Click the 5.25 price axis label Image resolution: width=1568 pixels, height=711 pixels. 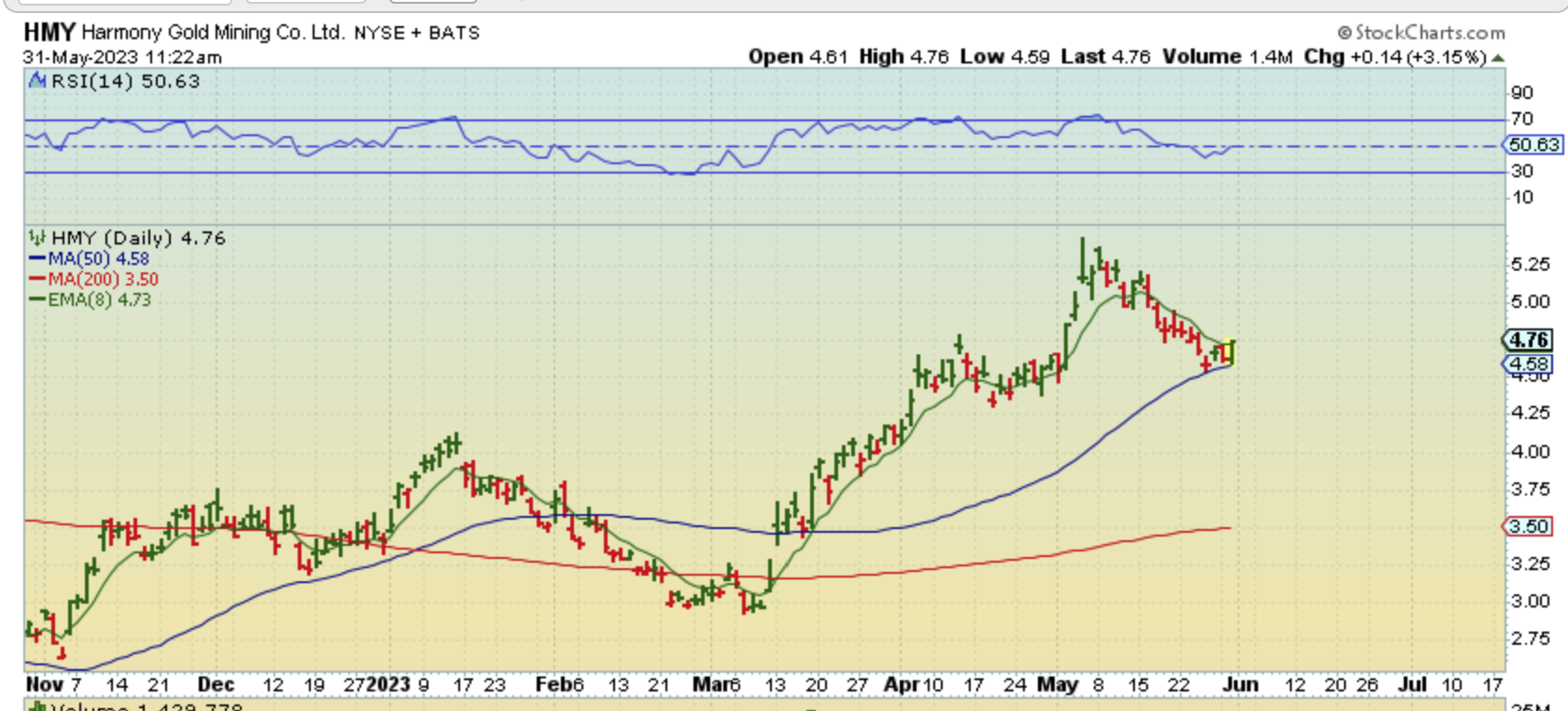pos(1530,265)
